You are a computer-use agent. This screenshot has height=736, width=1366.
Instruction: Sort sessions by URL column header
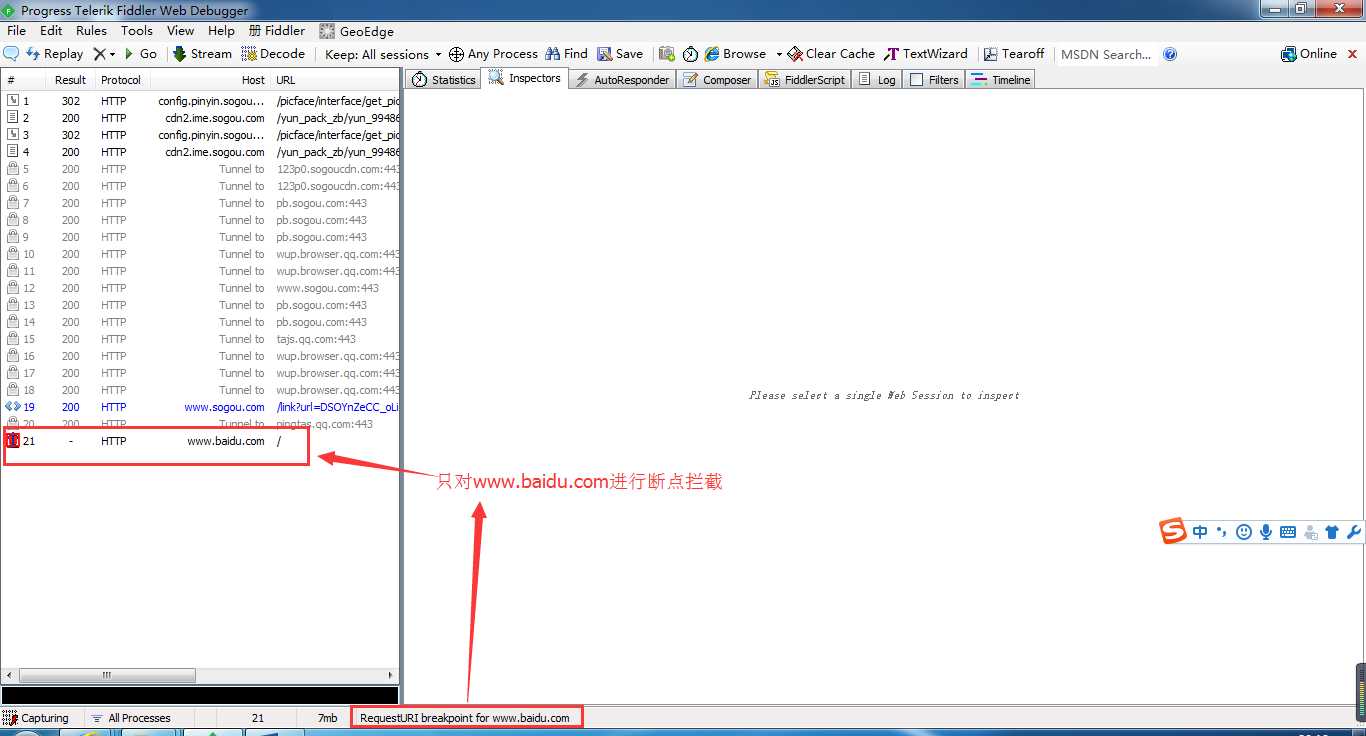click(335, 80)
